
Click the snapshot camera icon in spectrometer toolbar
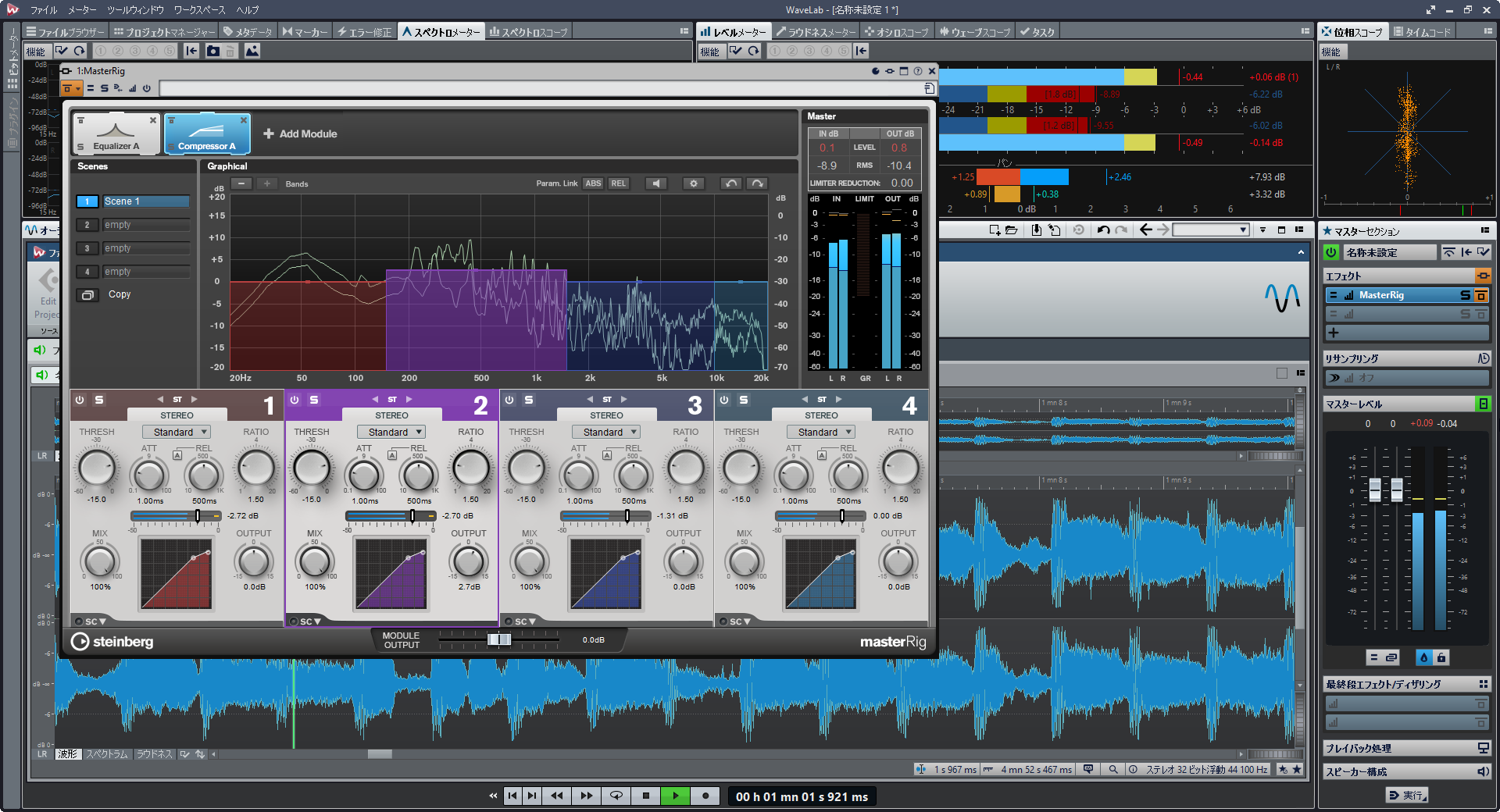[212, 51]
